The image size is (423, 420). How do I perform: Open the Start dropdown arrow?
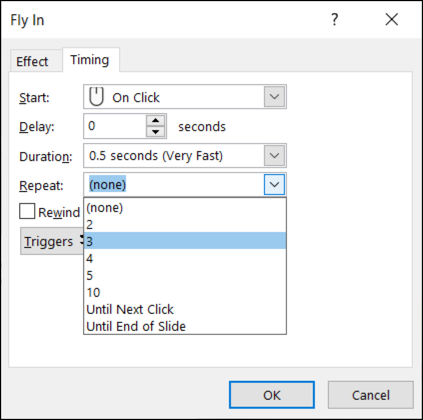tap(274, 97)
